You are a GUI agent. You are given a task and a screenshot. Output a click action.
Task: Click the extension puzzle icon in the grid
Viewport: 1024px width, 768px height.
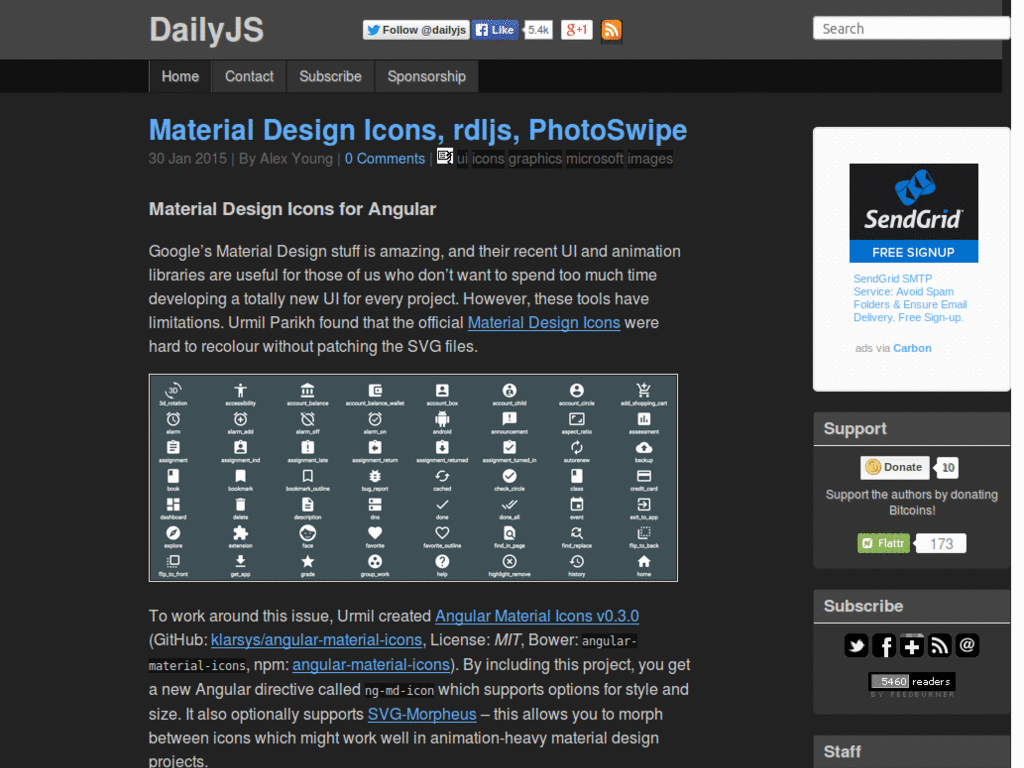point(240,533)
